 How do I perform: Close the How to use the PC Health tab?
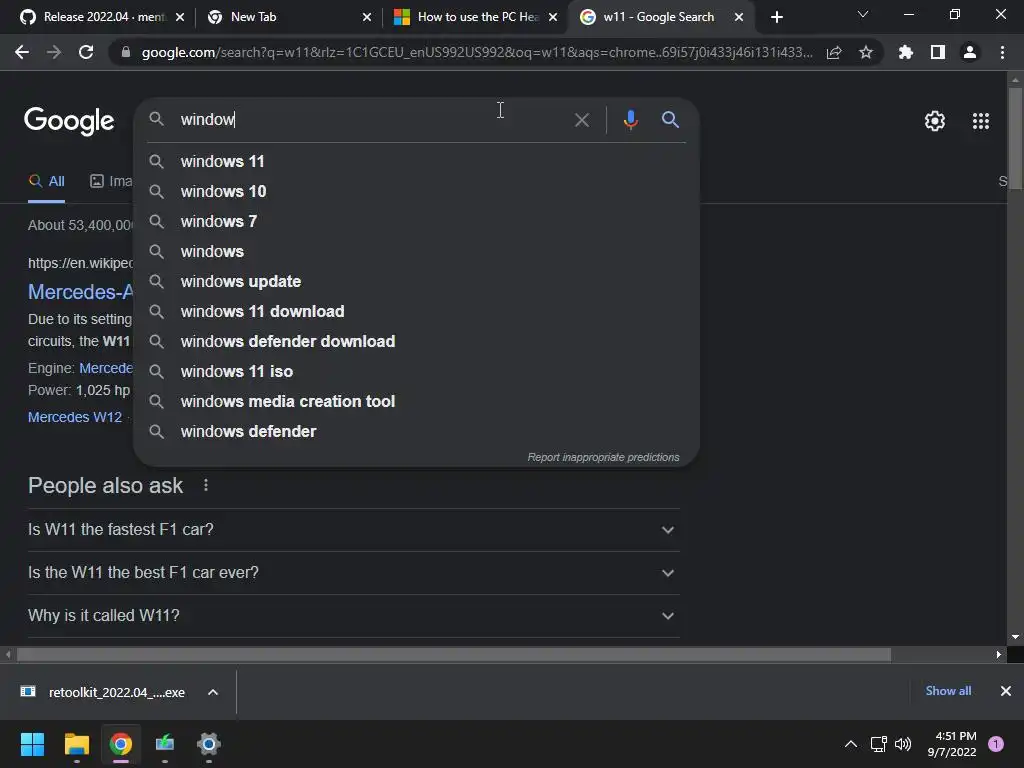click(553, 18)
